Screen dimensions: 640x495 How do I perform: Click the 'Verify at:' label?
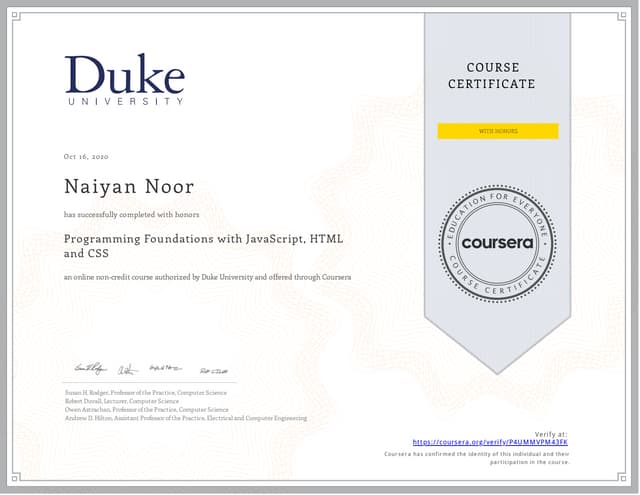click(x=551, y=434)
